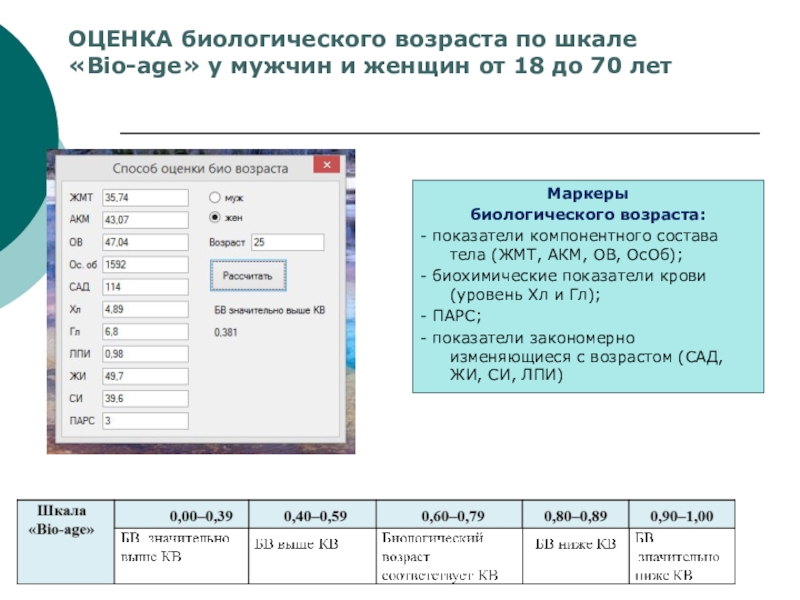Click the ЖИ field showing 49,7
The height and width of the screenshot is (600, 800).
click(x=145, y=376)
